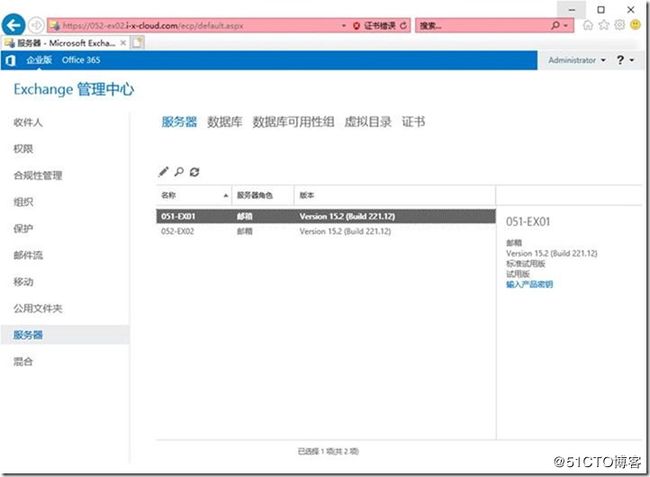Image resolution: width=650 pixels, height=477 pixels.
Task: Open the help question mark dropdown
Action: [625, 61]
